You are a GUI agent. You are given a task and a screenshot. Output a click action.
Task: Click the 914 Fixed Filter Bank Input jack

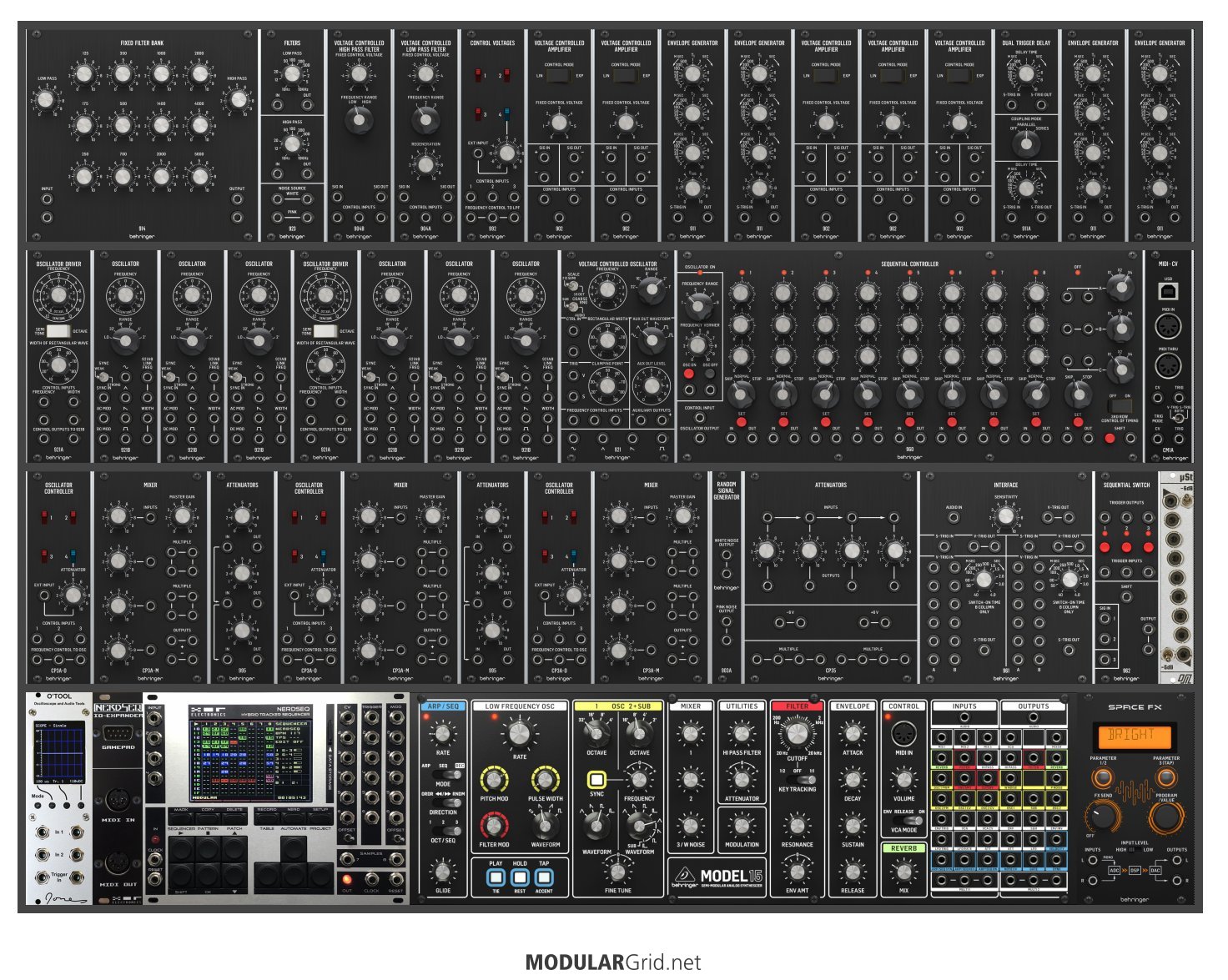pos(47,199)
